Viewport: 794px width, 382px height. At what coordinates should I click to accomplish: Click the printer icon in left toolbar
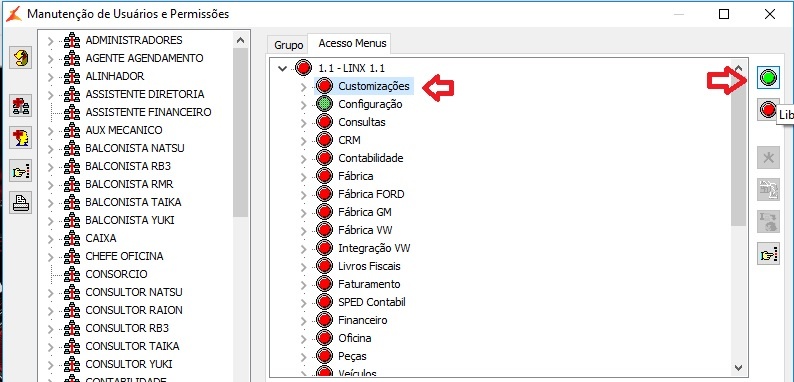pyautogui.click(x=21, y=202)
